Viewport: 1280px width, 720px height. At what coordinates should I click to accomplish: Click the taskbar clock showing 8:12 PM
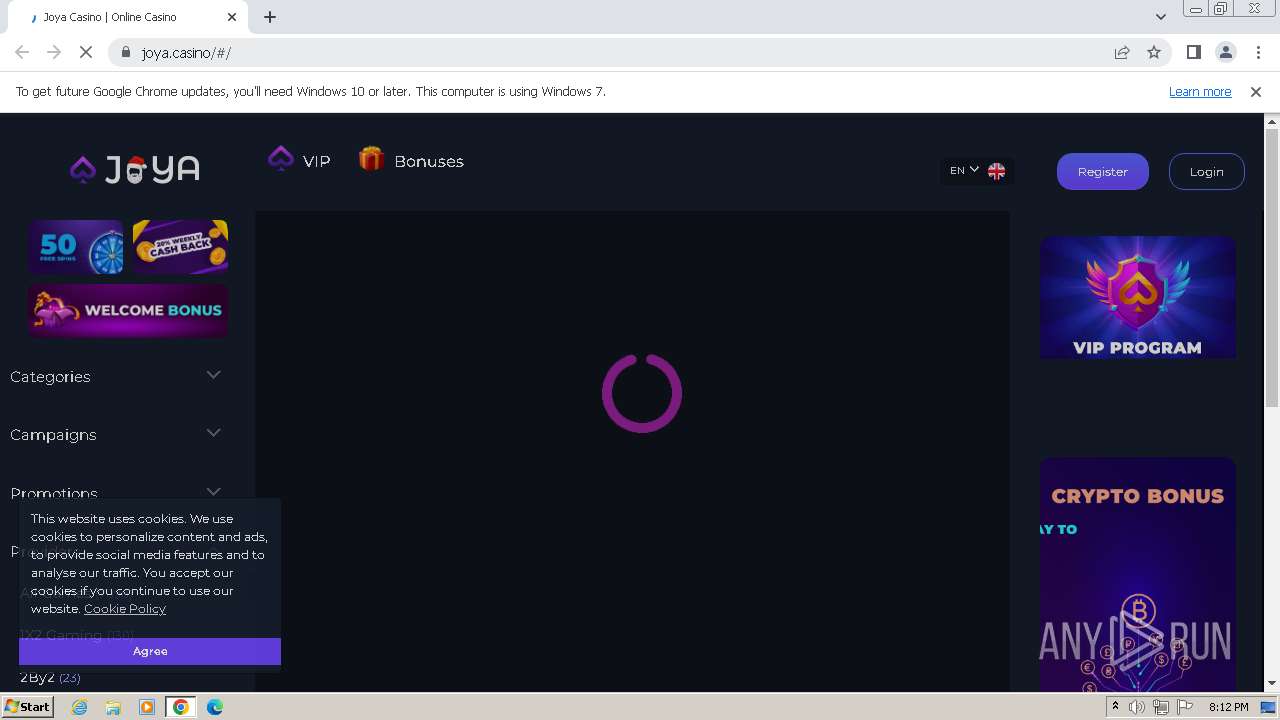pyautogui.click(x=1228, y=707)
